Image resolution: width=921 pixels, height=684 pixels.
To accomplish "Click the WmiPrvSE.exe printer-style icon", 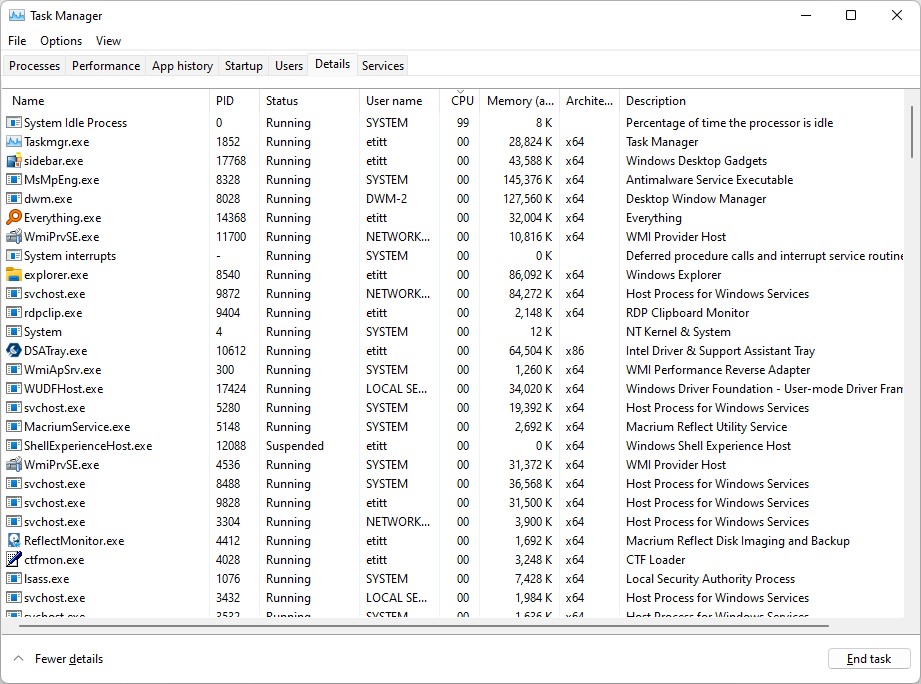I will pyautogui.click(x=13, y=237).
